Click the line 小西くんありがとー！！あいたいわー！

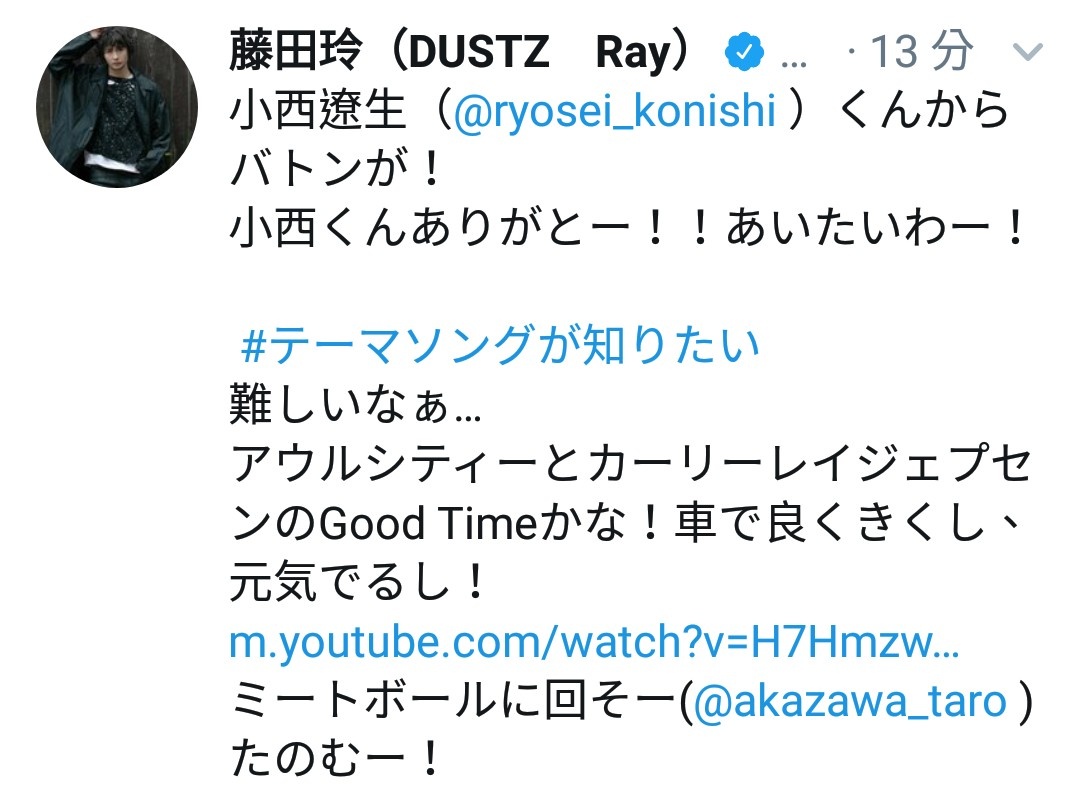(628, 227)
